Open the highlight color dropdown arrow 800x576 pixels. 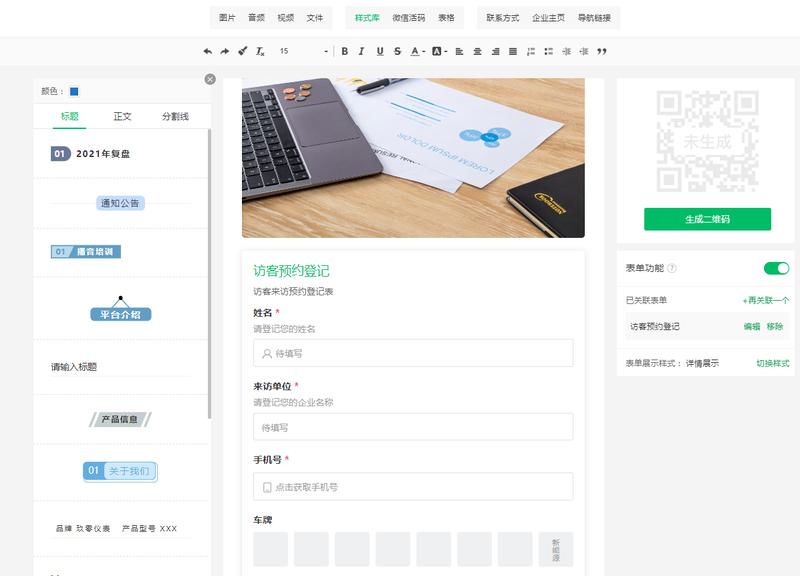pos(448,50)
